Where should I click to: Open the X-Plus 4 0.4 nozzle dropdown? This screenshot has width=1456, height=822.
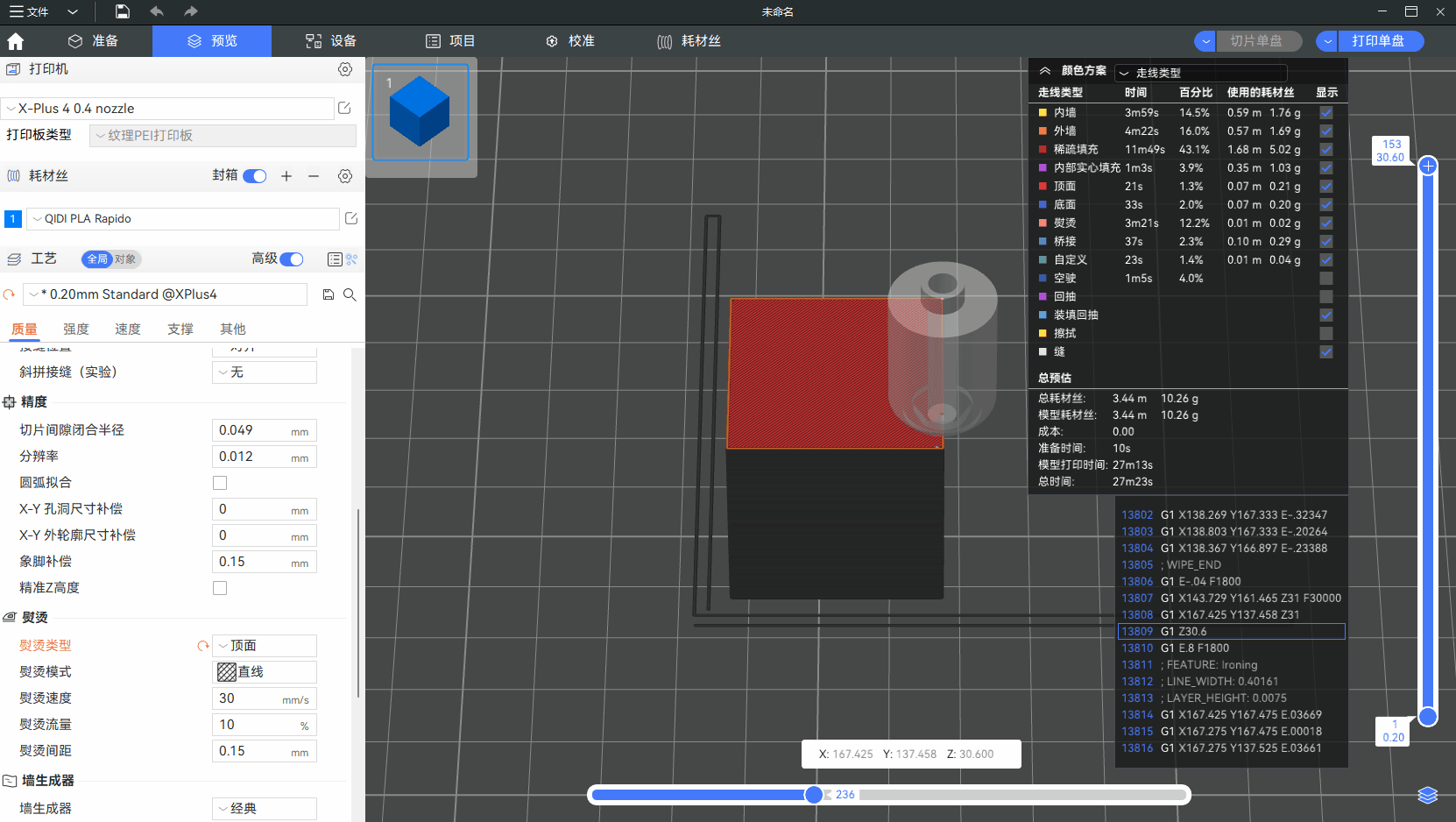[x=168, y=109]
